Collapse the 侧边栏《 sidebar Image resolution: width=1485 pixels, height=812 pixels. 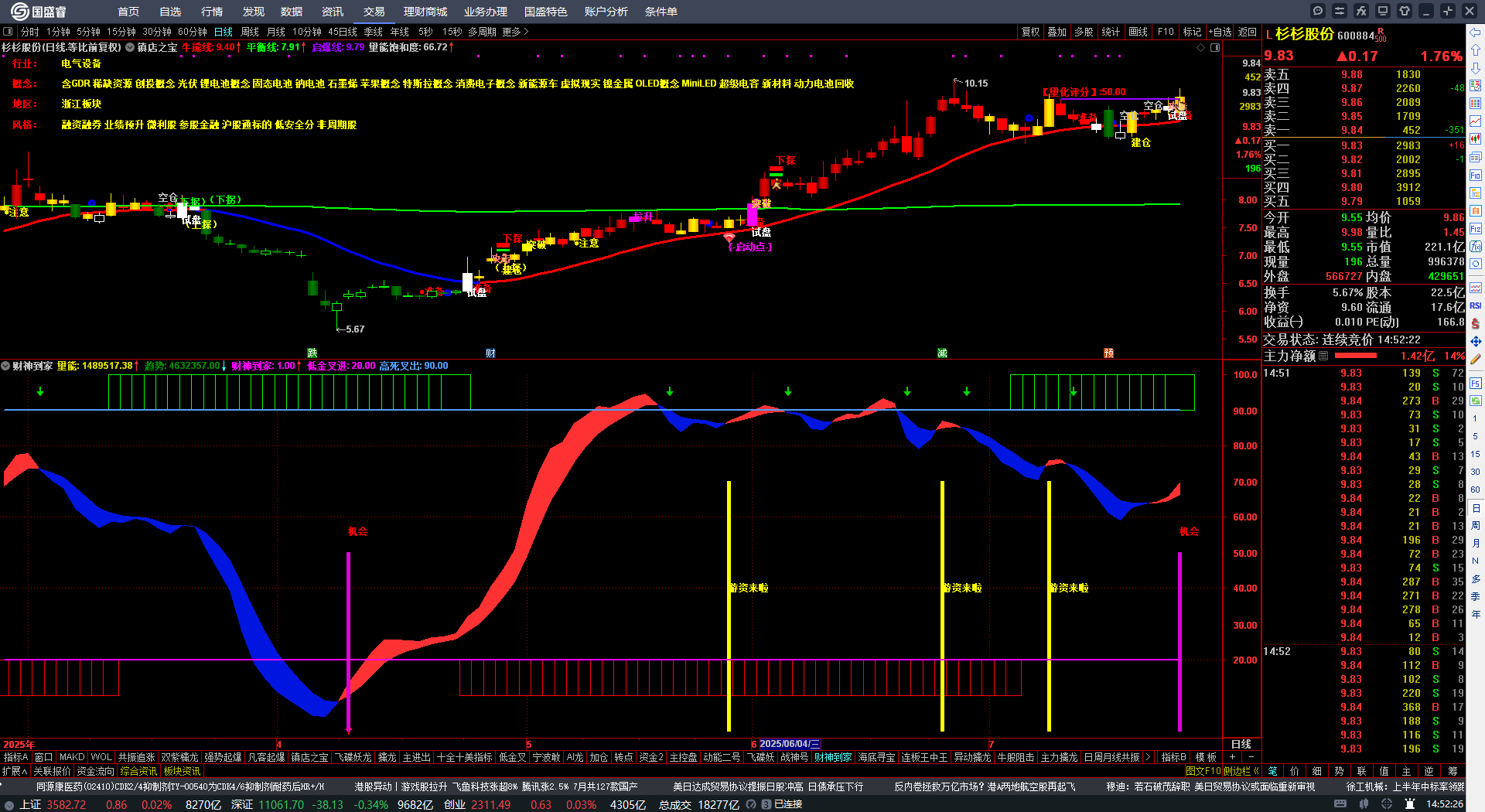pos(1241,771)
